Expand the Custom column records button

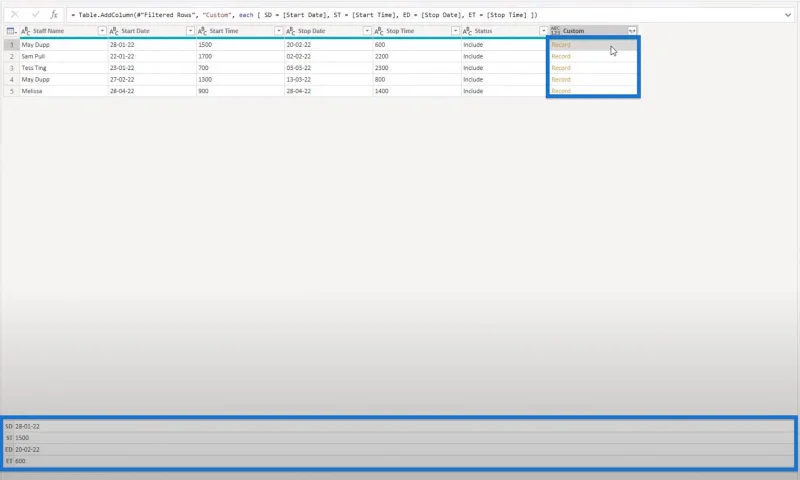coord(632,31)
